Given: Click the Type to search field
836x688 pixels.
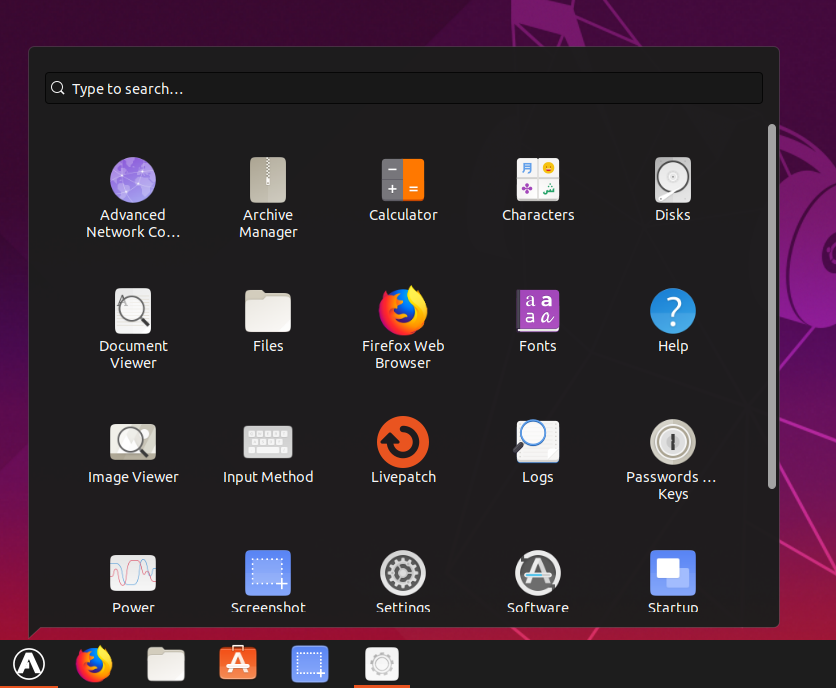Looking at the screenshot, I should point(403,88).
